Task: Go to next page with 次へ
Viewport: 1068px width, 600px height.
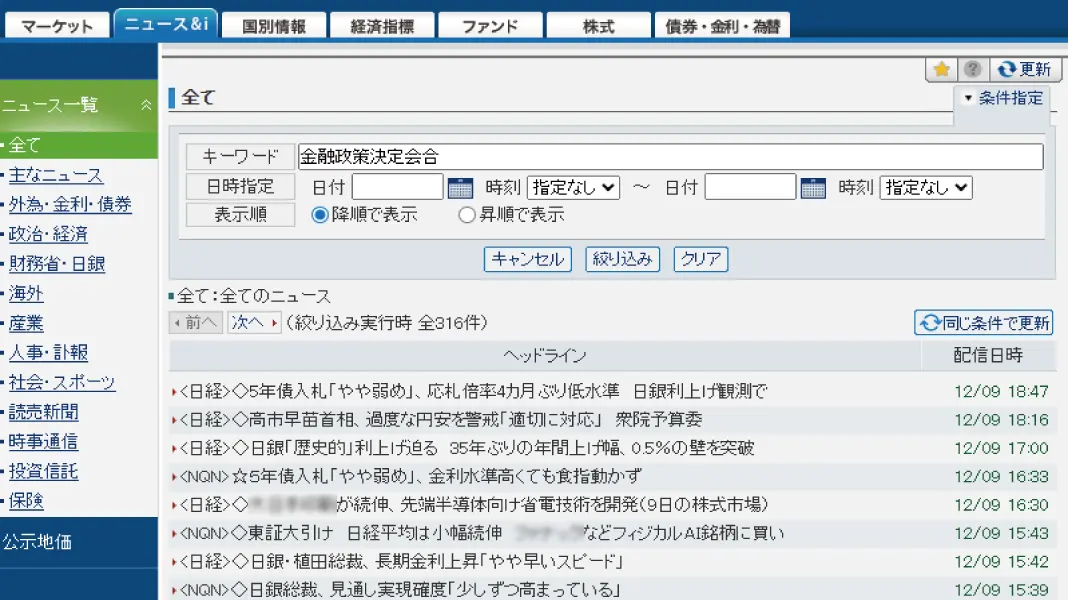Action: [x=254, y=323]
